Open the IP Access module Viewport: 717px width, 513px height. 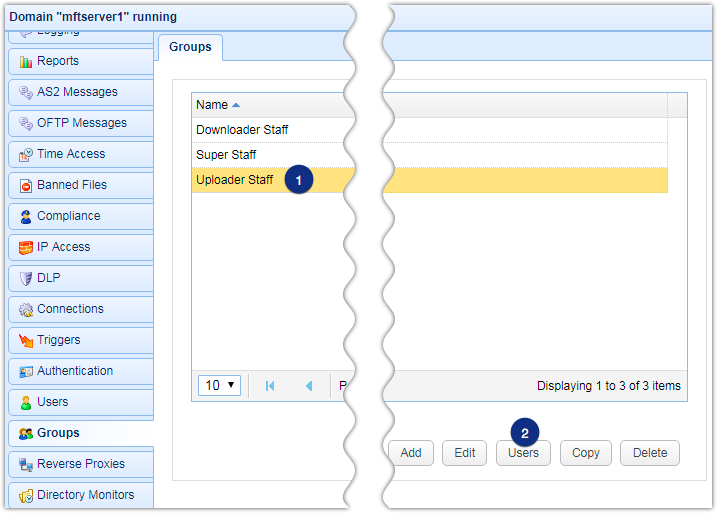80,247
